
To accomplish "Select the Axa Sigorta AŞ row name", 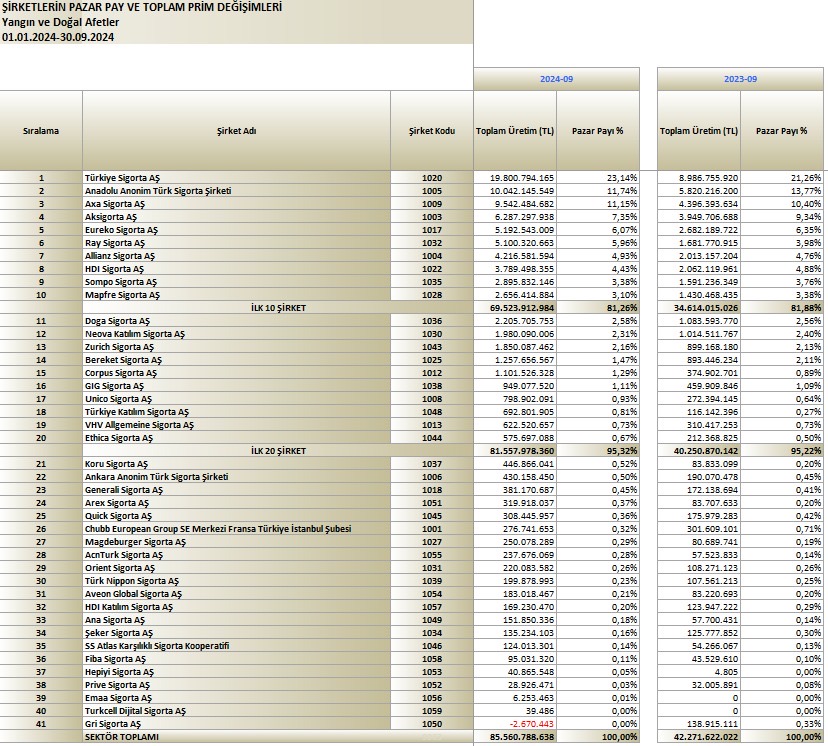I will click(x=236, y=204).
